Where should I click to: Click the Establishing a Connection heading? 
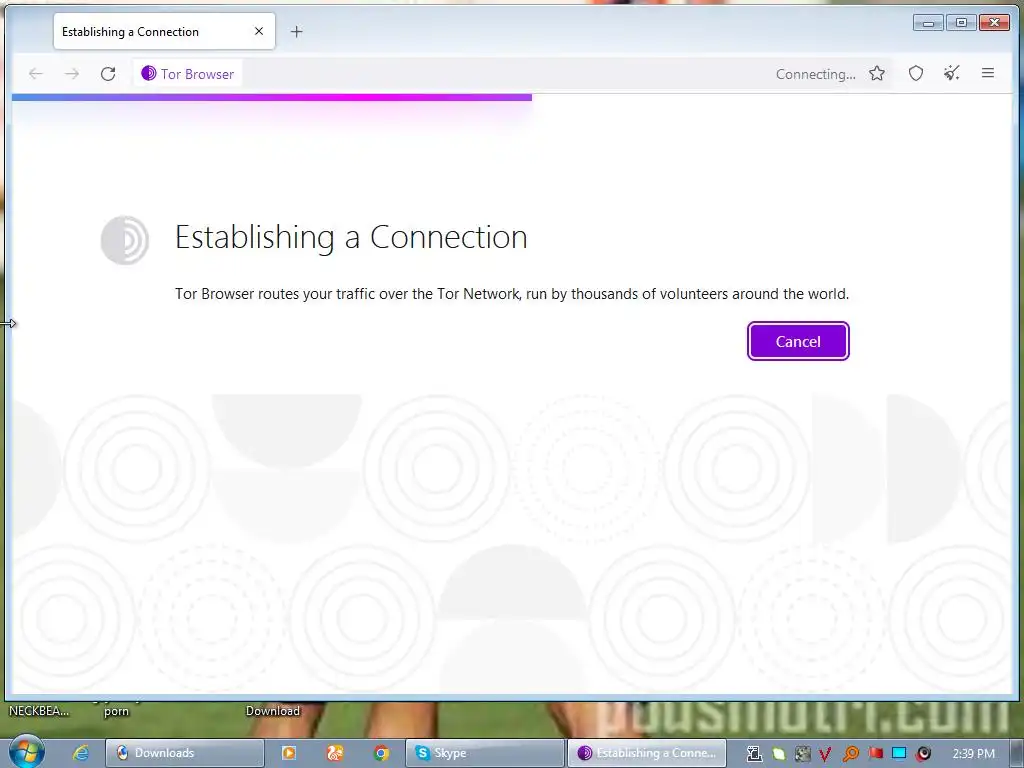pos(351,237)
